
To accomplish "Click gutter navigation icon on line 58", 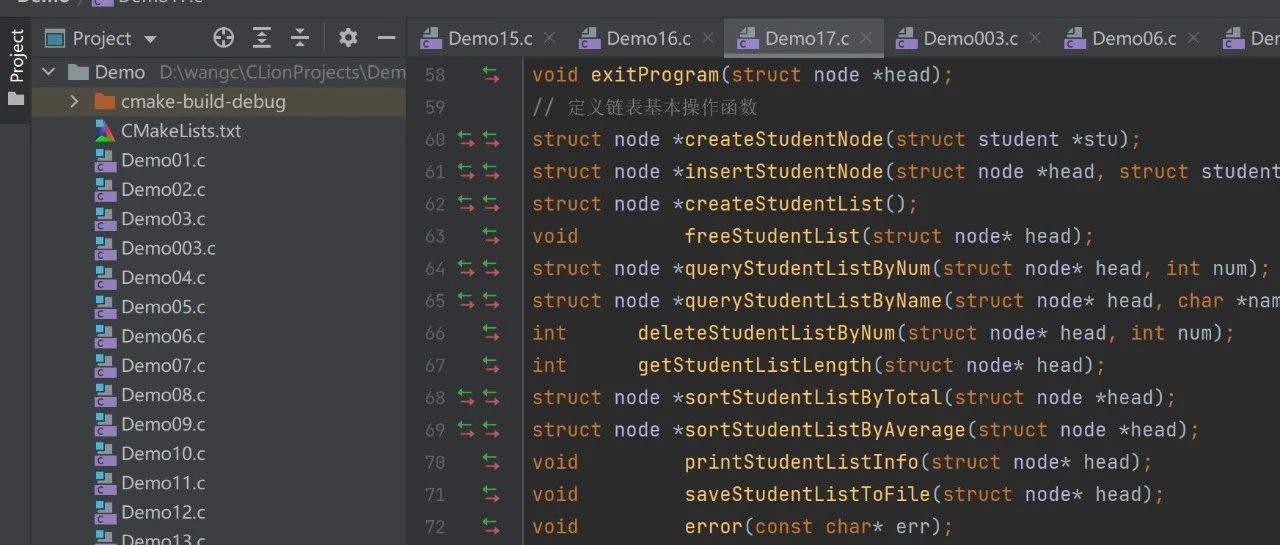I will pyautogui.click(x=490, y=75).
